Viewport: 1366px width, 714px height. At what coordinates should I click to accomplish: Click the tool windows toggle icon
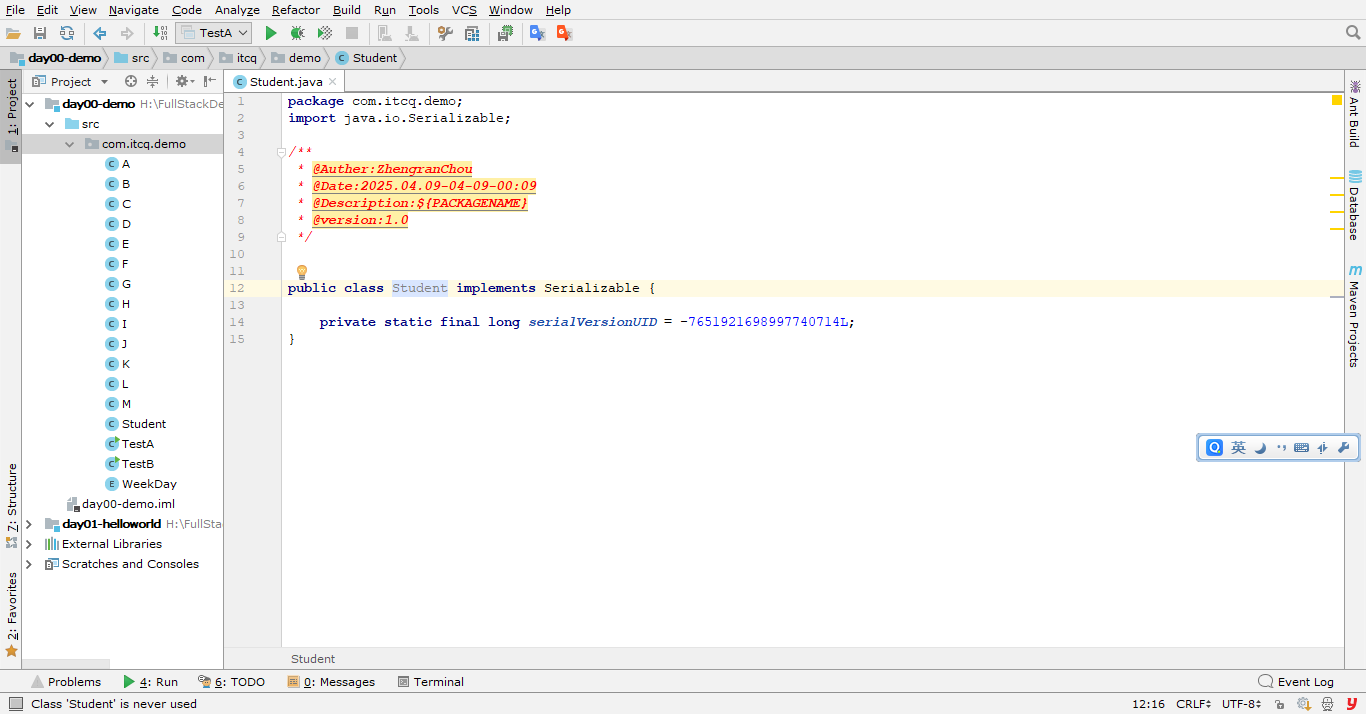(15, 703)
